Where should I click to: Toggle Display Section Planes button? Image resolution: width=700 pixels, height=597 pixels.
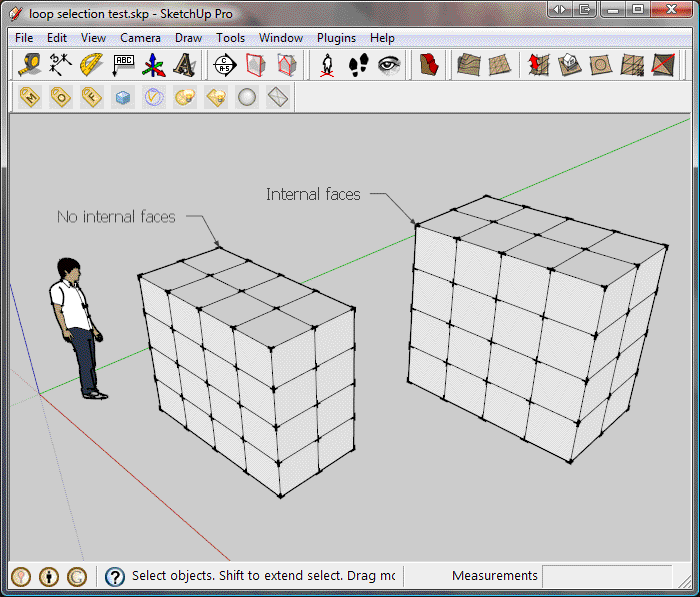click(257, 65)
